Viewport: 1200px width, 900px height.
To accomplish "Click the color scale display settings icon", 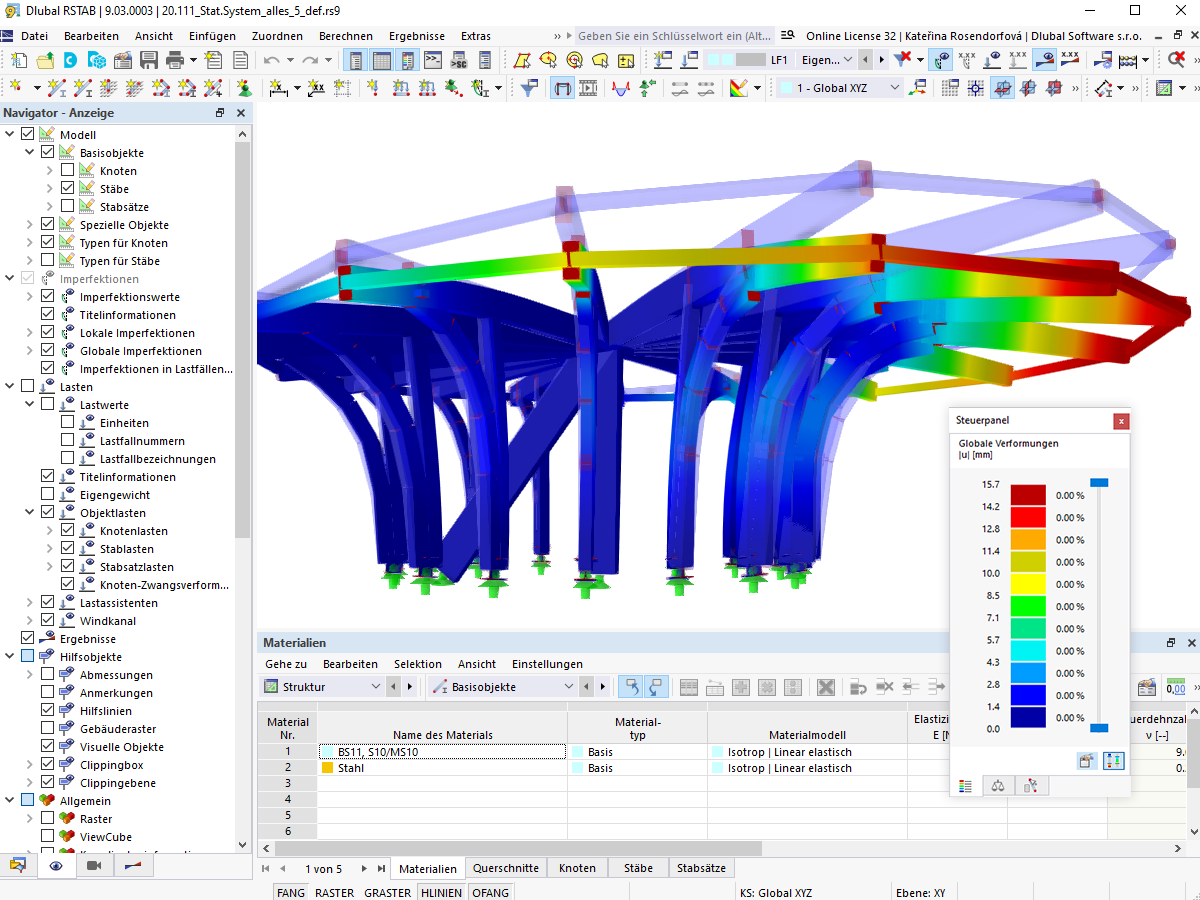I will click(739, 88).
